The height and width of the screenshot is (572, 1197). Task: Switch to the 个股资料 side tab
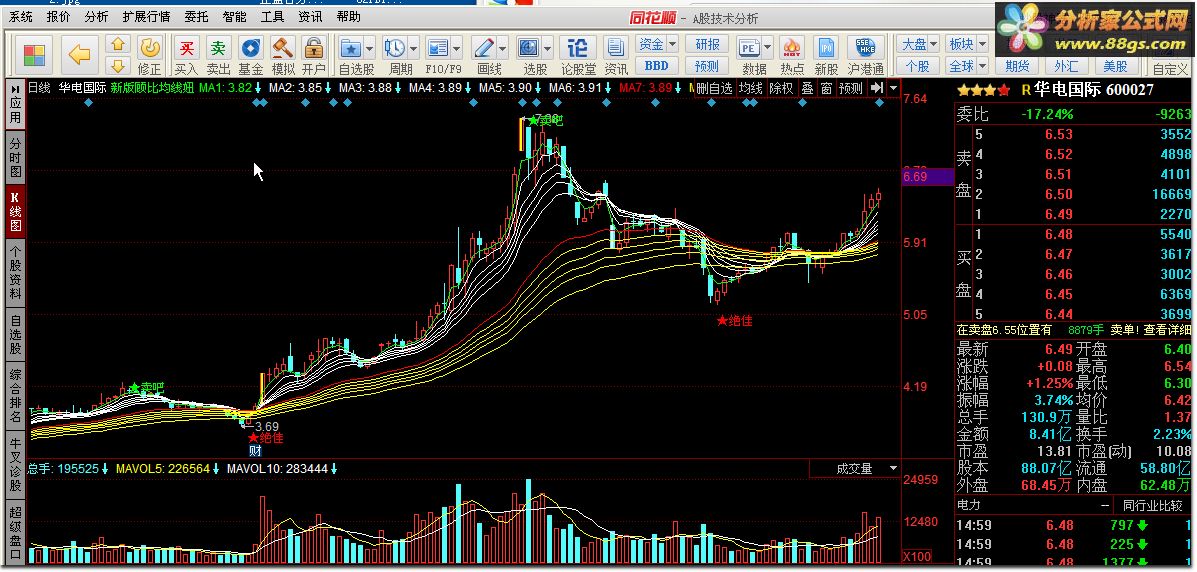click(x=15, y=271)
